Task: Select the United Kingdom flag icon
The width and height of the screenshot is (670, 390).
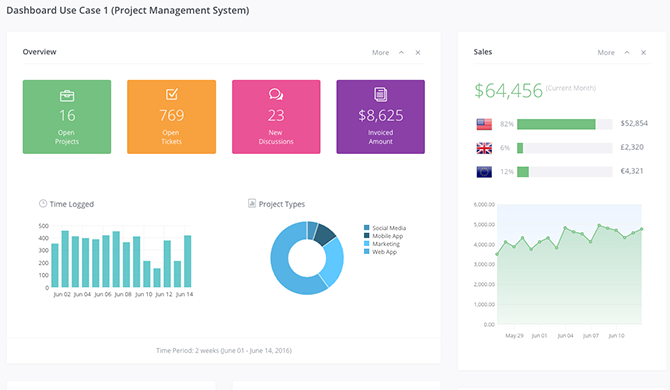Action: (484, 148)
